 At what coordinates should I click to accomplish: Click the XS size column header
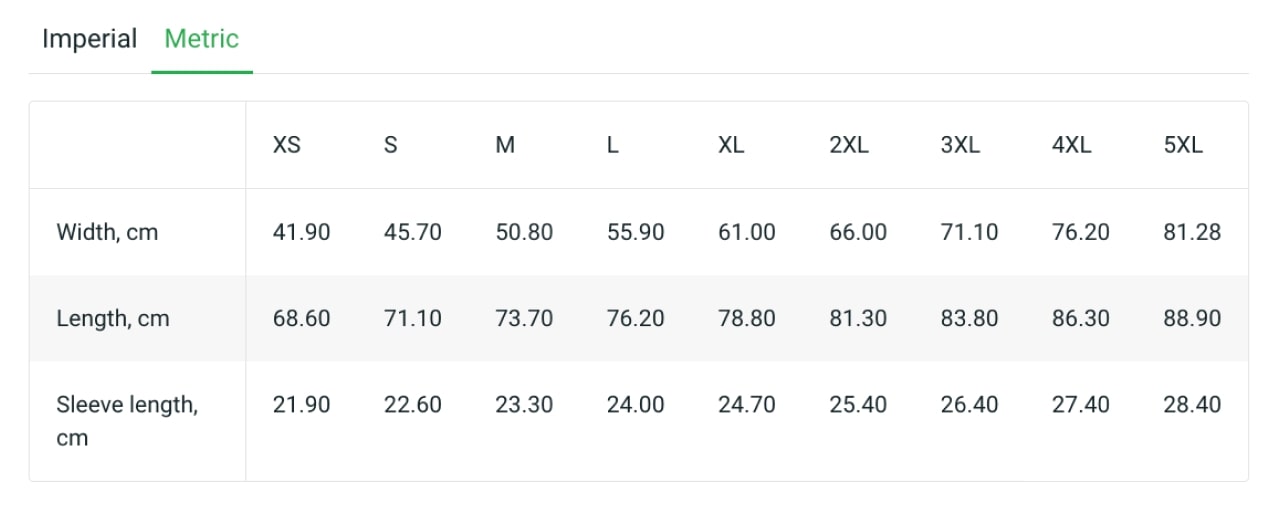(287, 145)
